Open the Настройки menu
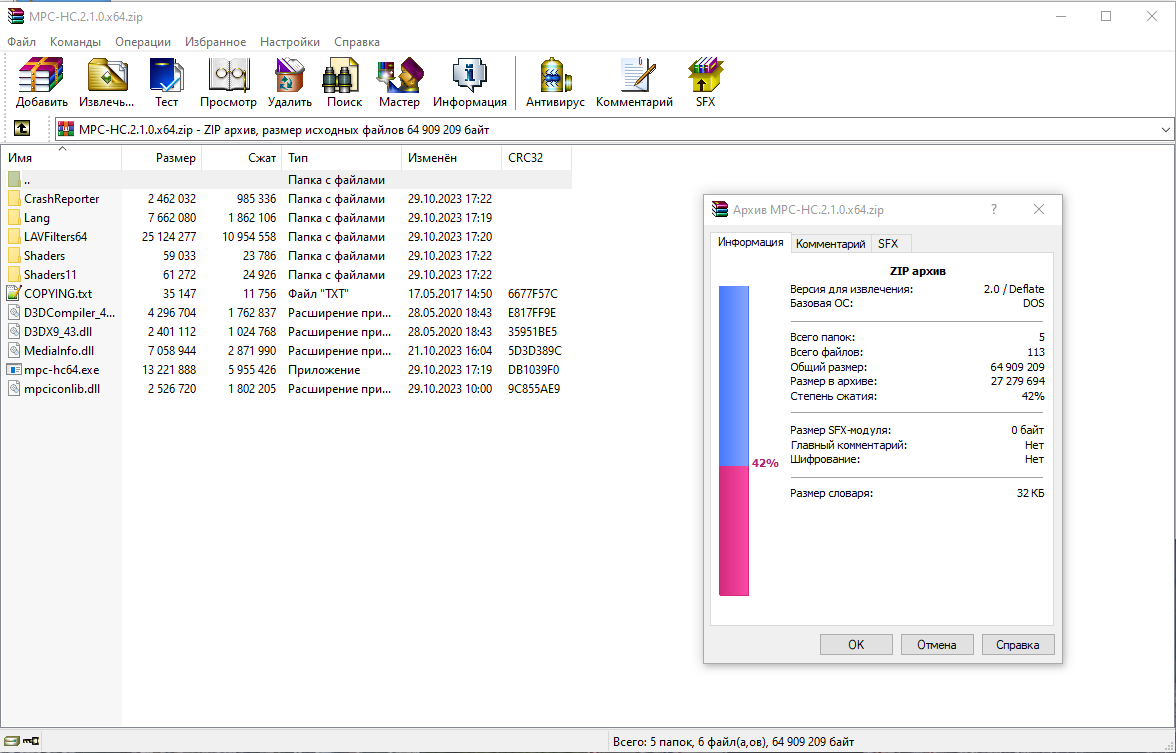Image resolution: width=1176 pixels, height=753 pixels. point(290,42)
